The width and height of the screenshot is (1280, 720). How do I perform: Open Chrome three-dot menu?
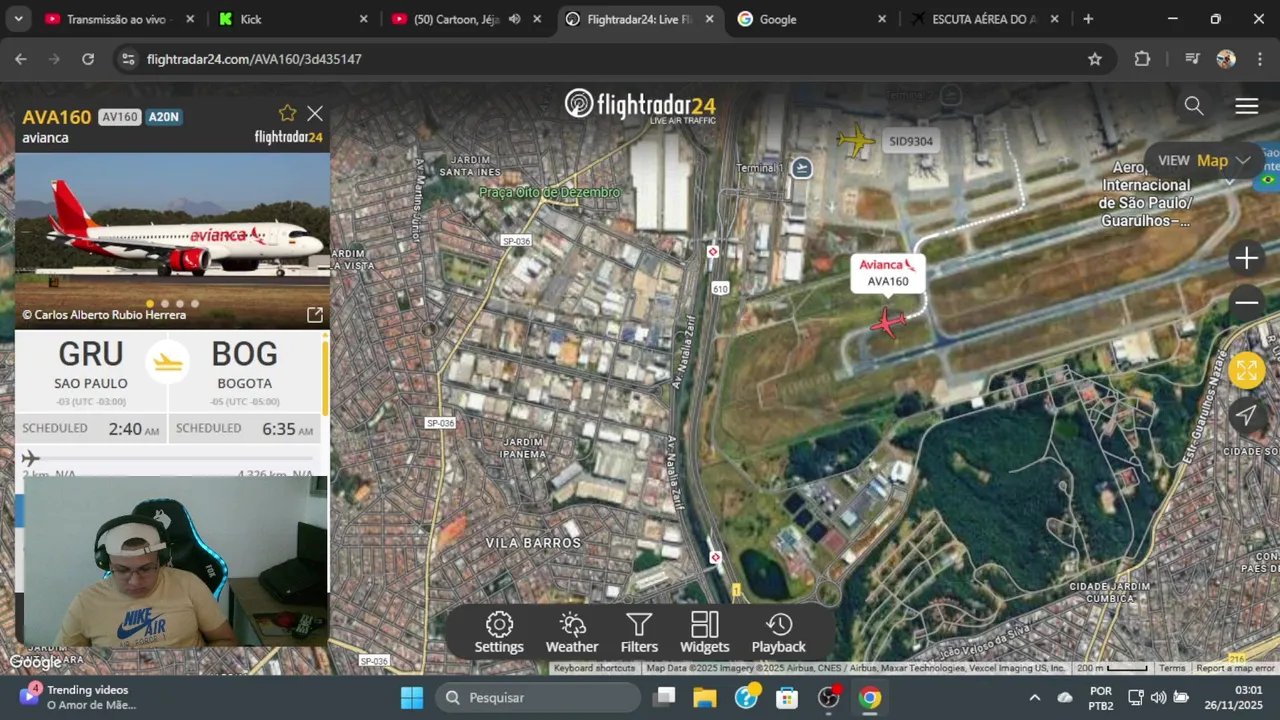(x=1258, y=59)
